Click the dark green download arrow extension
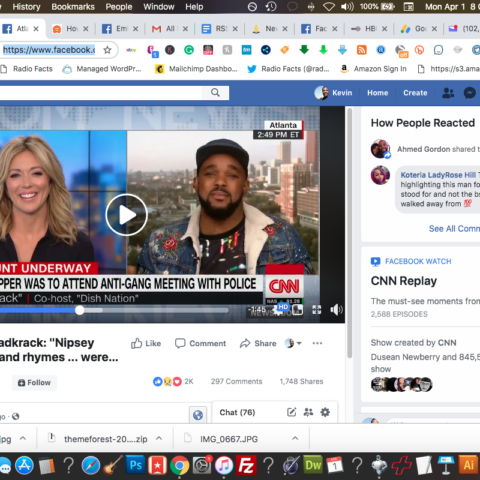This screenshot has width=480, height=480. [304, 50]
